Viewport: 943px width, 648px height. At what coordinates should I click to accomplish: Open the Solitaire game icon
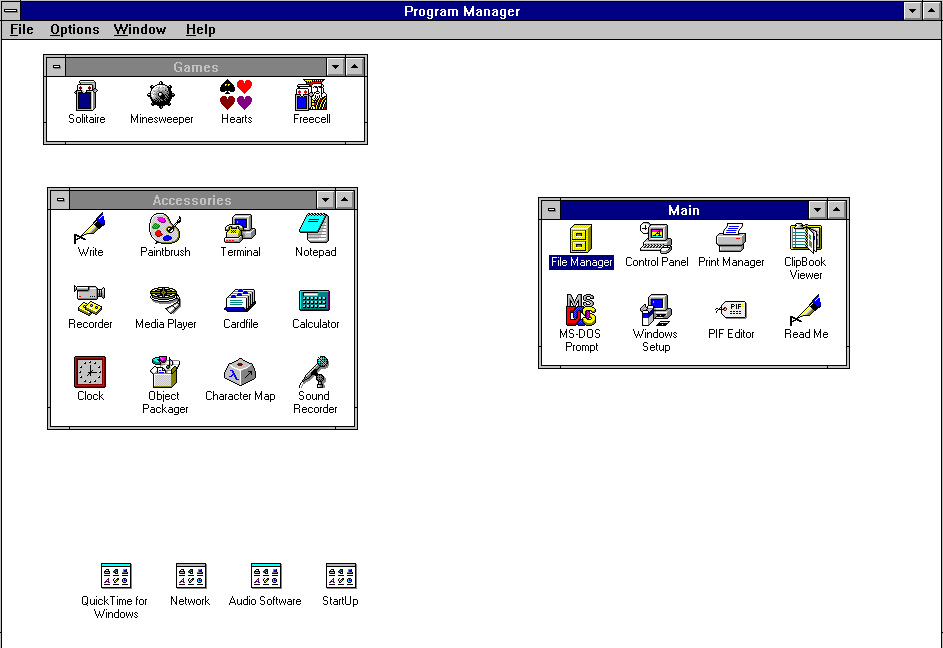coord(87,97)
